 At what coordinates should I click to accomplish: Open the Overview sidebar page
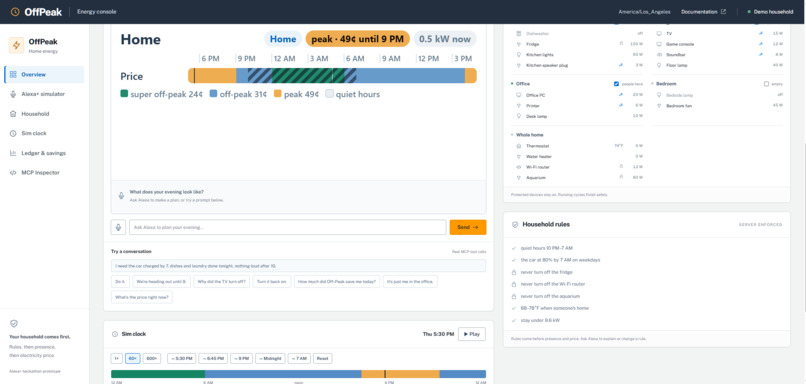click(44, 75)
